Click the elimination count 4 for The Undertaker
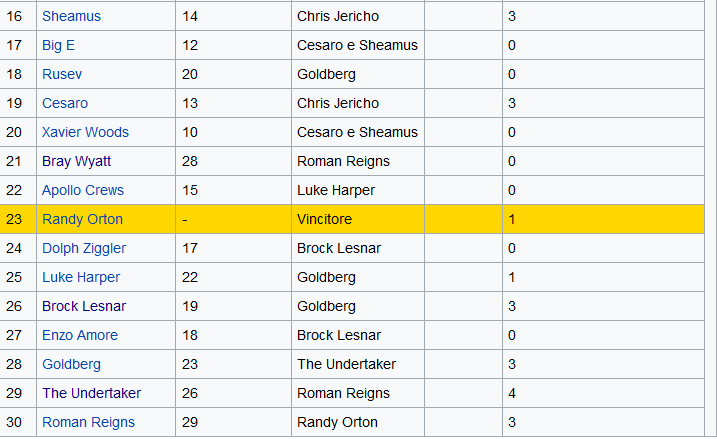 pyautogui.click(x=512, y=393)
